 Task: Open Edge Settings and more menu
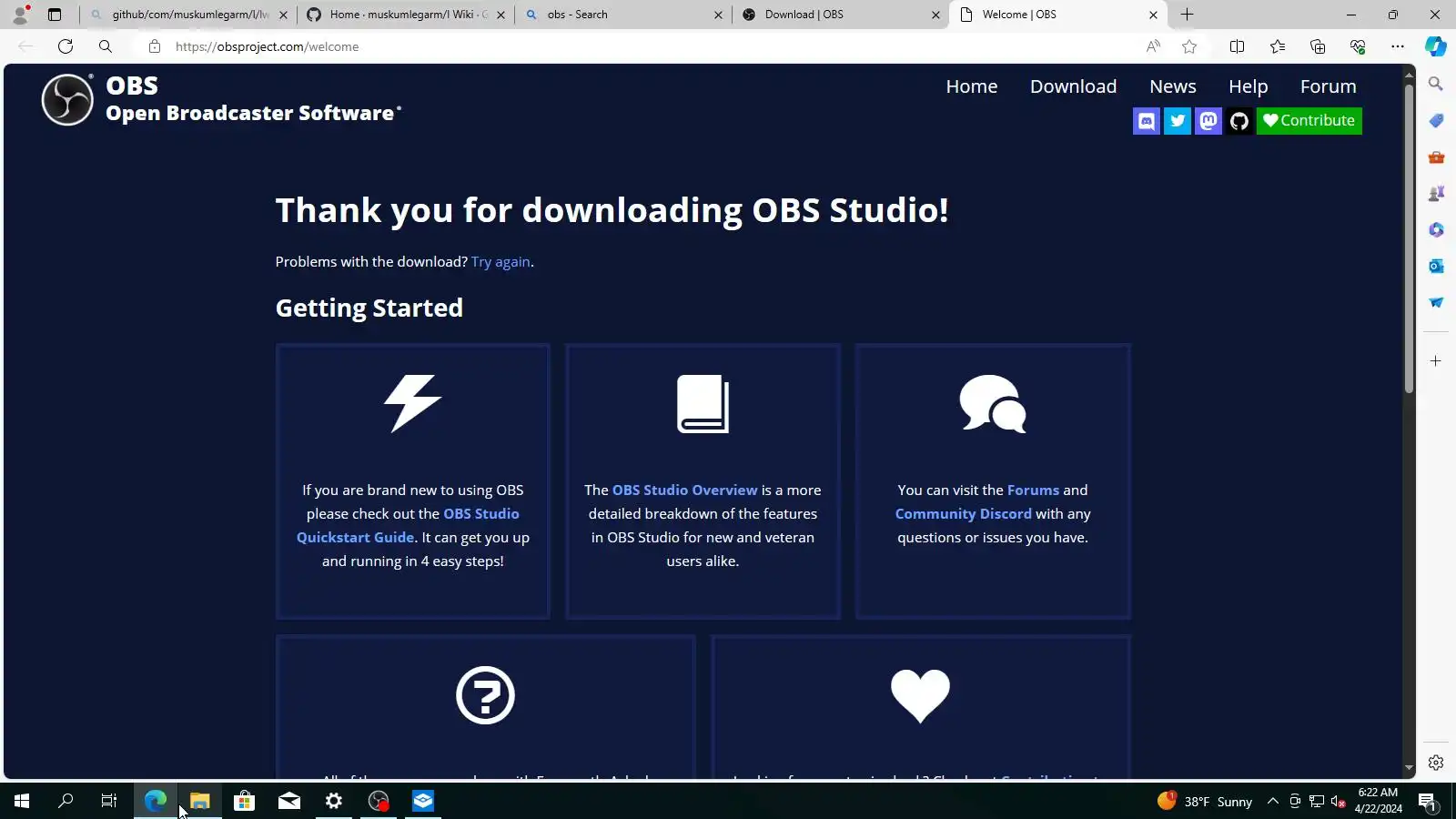coord(1398,46)
